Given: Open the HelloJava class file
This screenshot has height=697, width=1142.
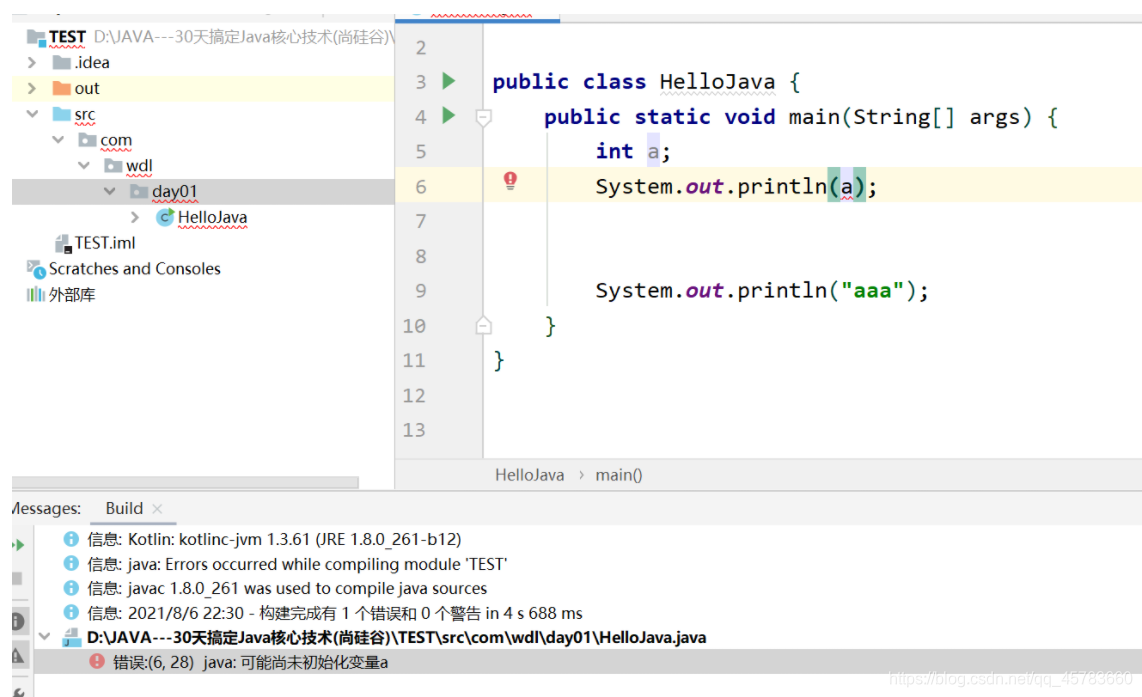Looking at the screenshot, I should (213, 217).
